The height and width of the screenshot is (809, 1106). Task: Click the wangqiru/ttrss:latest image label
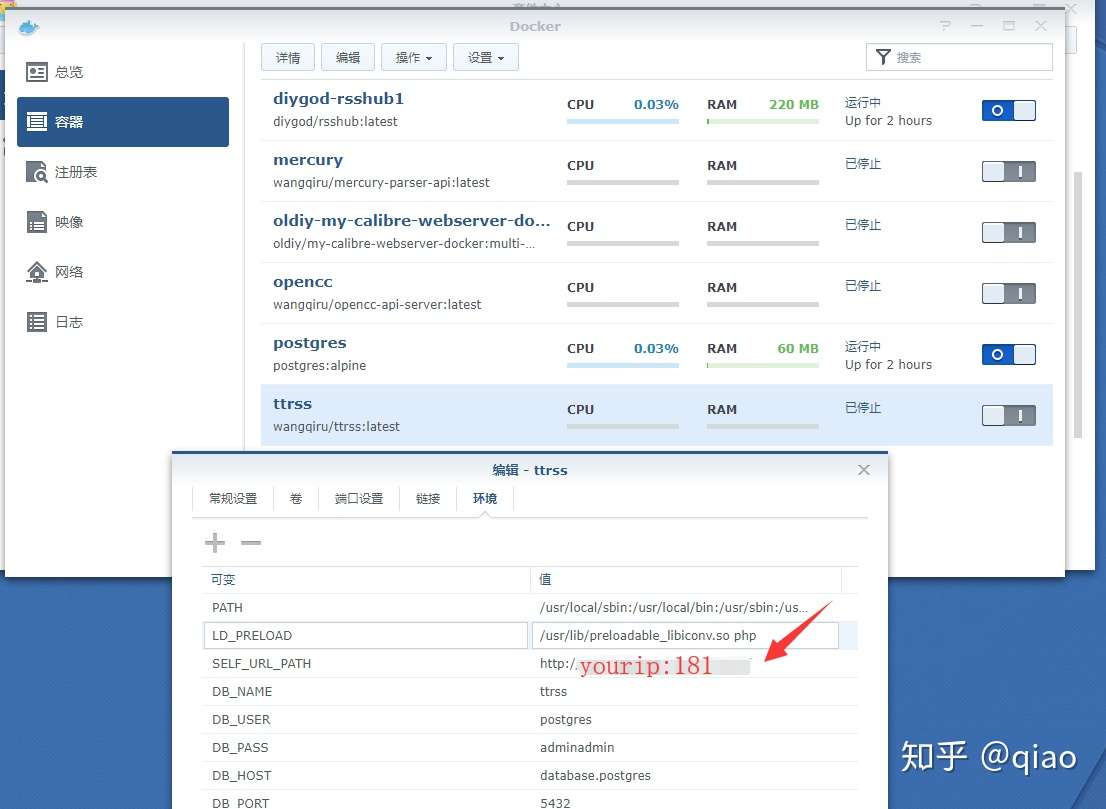[336, 427]
